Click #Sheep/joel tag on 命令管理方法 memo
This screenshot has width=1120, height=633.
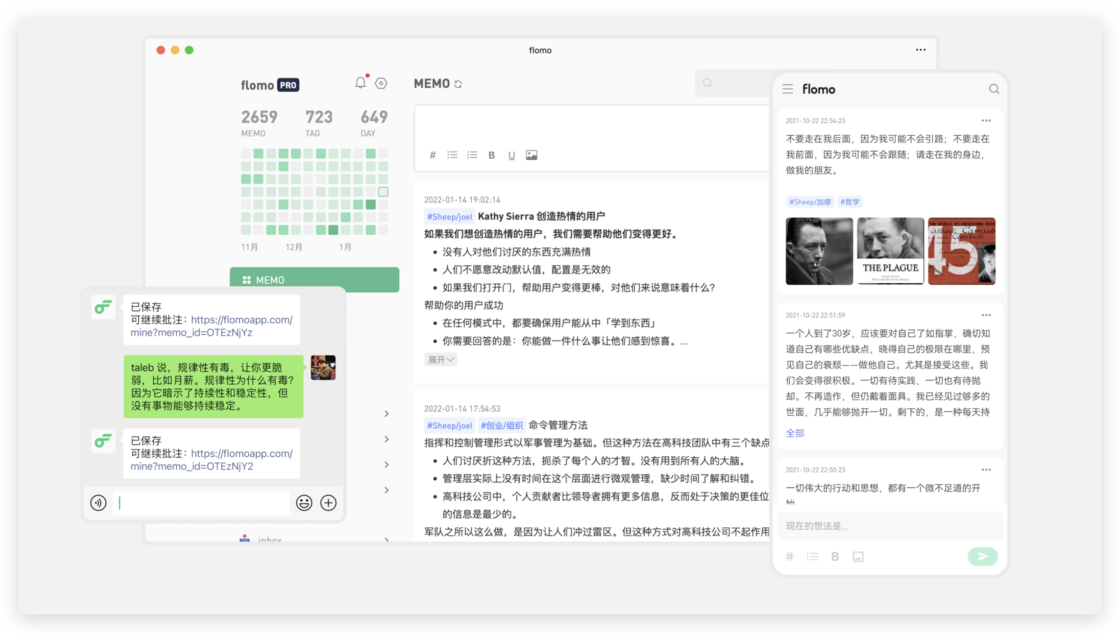(x=449, y=426)
